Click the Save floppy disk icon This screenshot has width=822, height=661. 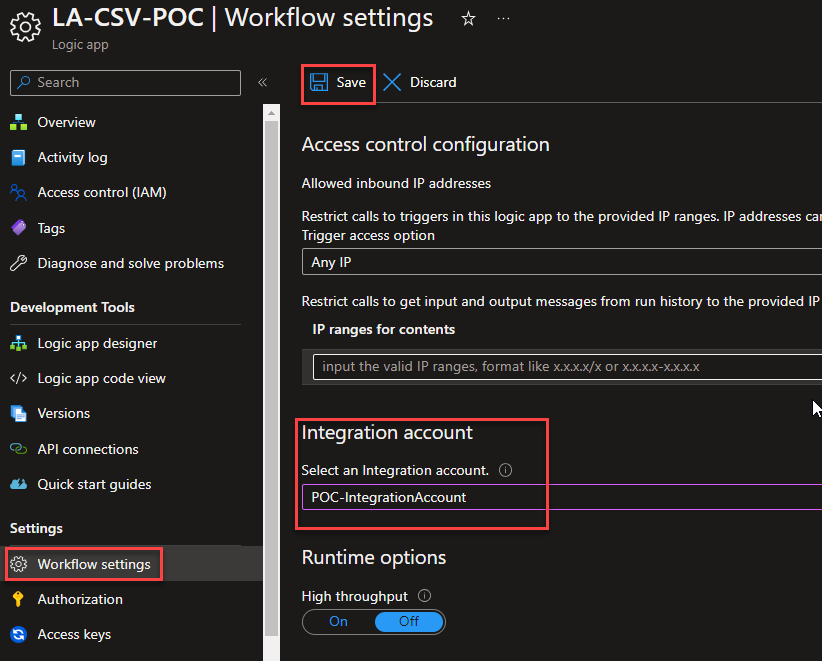[x=319, y=82]
